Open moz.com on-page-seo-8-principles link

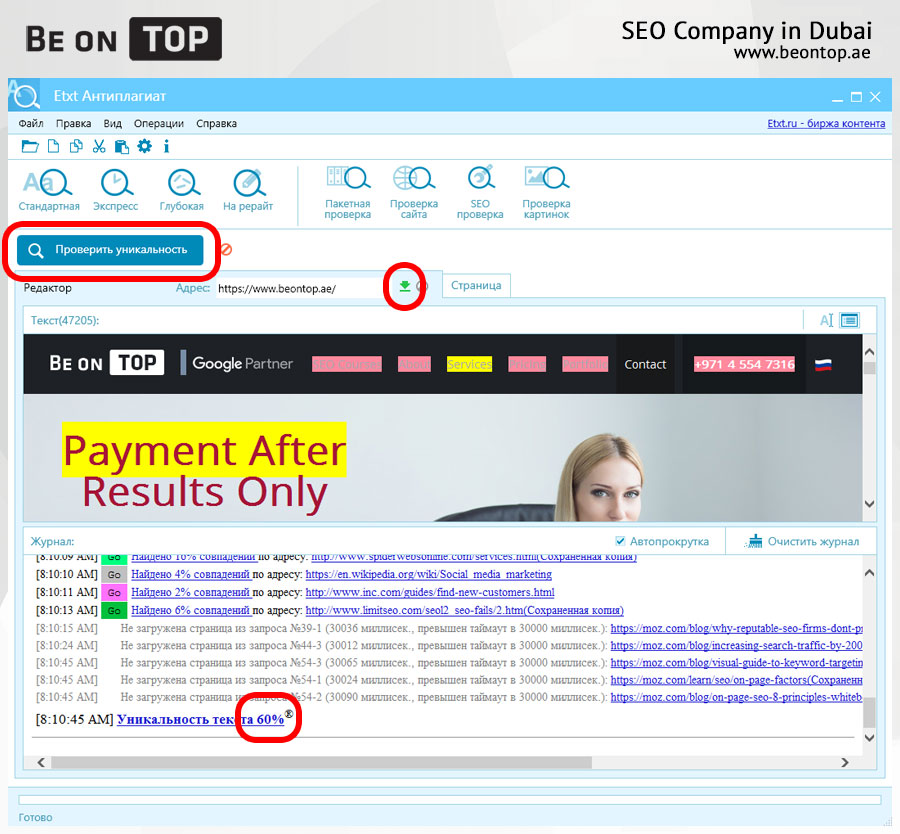click(x=736, y=697)
